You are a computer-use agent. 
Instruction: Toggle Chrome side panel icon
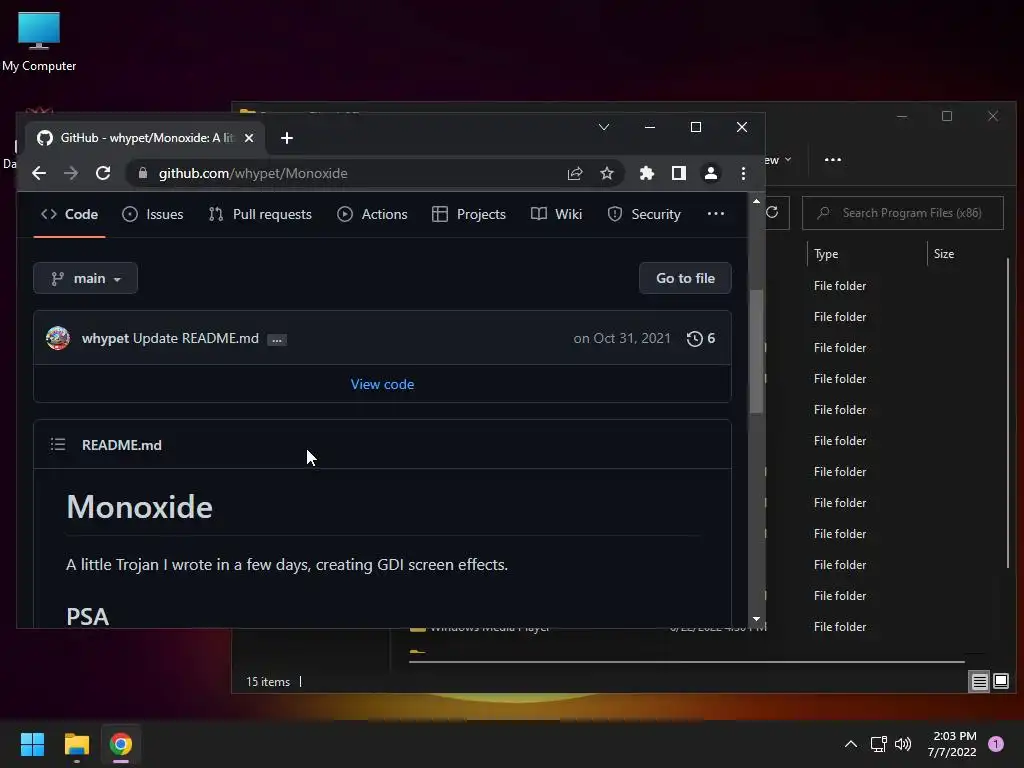tap(679, 173)
